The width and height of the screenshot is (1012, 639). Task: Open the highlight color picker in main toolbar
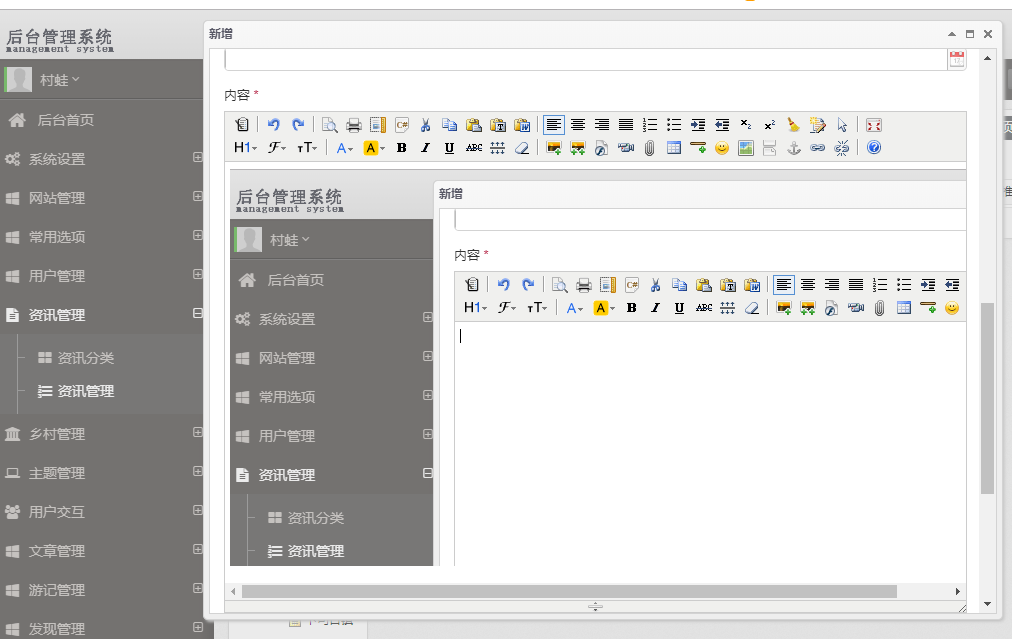tap(374, 148)
